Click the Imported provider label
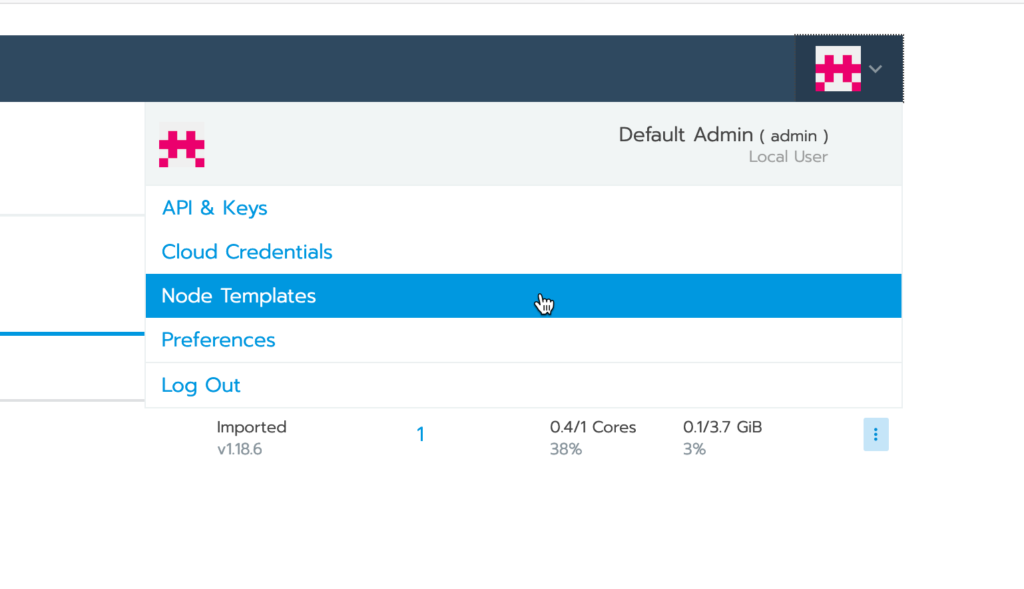1024x589 pixels. tap(251, 427)
